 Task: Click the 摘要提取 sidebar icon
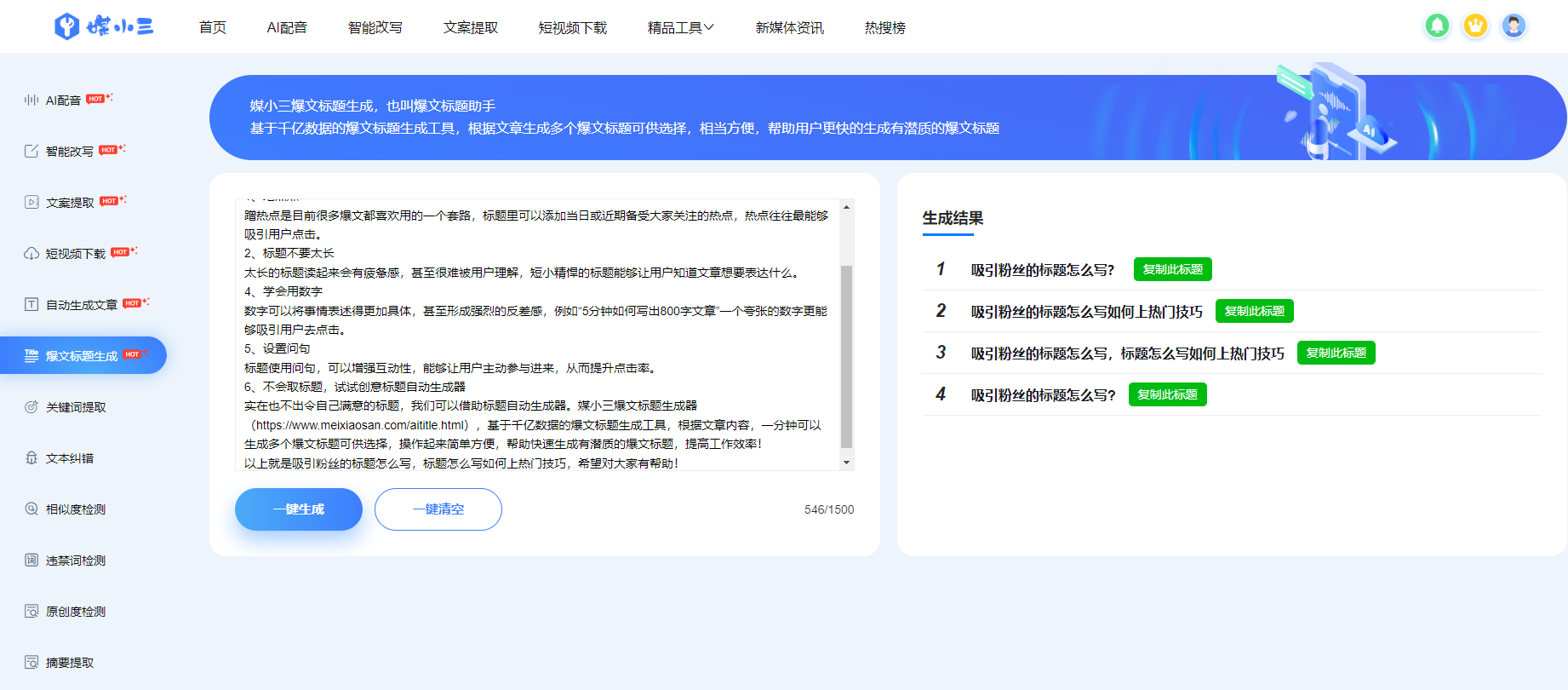pyautogui.click(x=31, y=662)
